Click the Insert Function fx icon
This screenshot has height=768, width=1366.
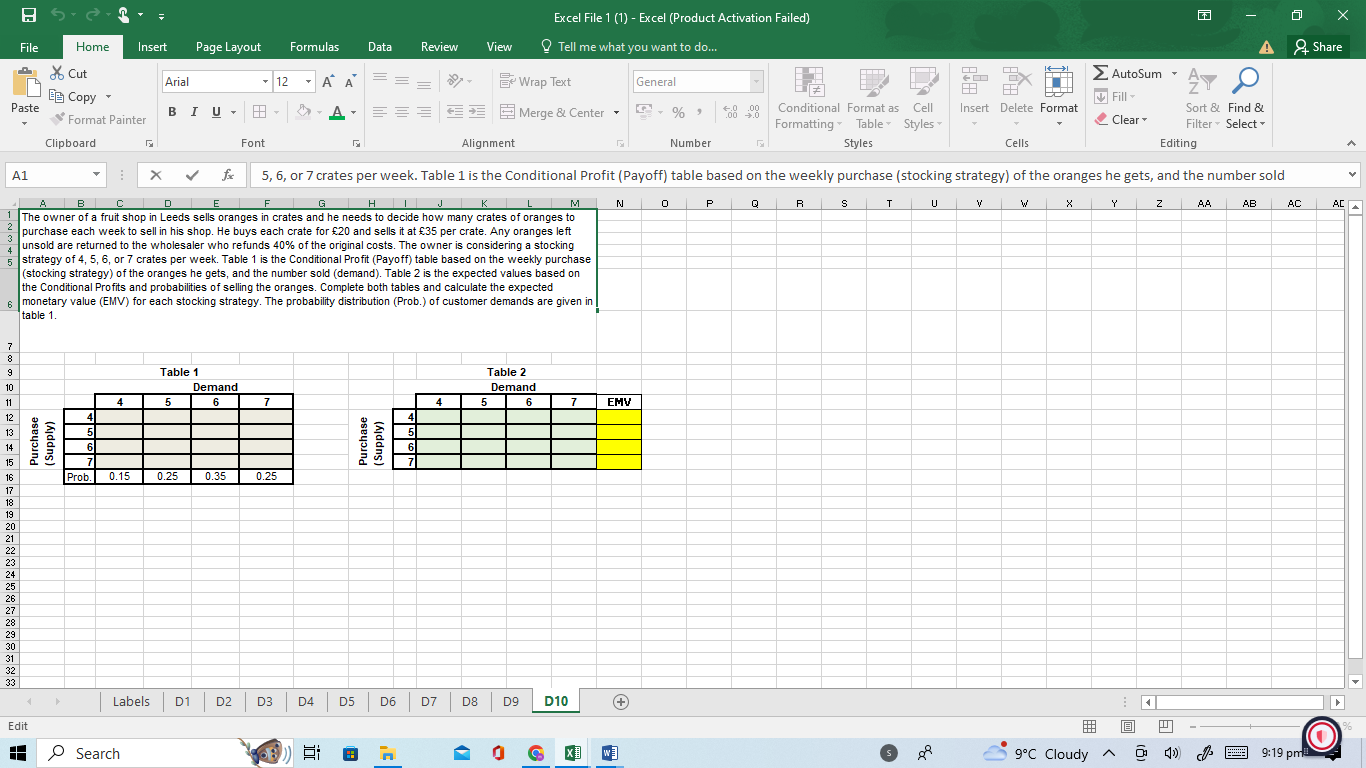click(x=228, y=175)
